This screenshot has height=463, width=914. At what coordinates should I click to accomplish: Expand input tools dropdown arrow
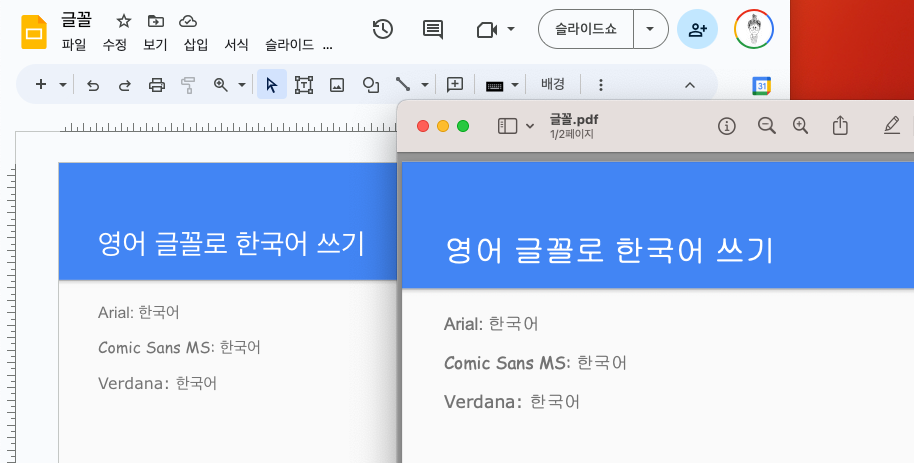[x=515, y=85]
